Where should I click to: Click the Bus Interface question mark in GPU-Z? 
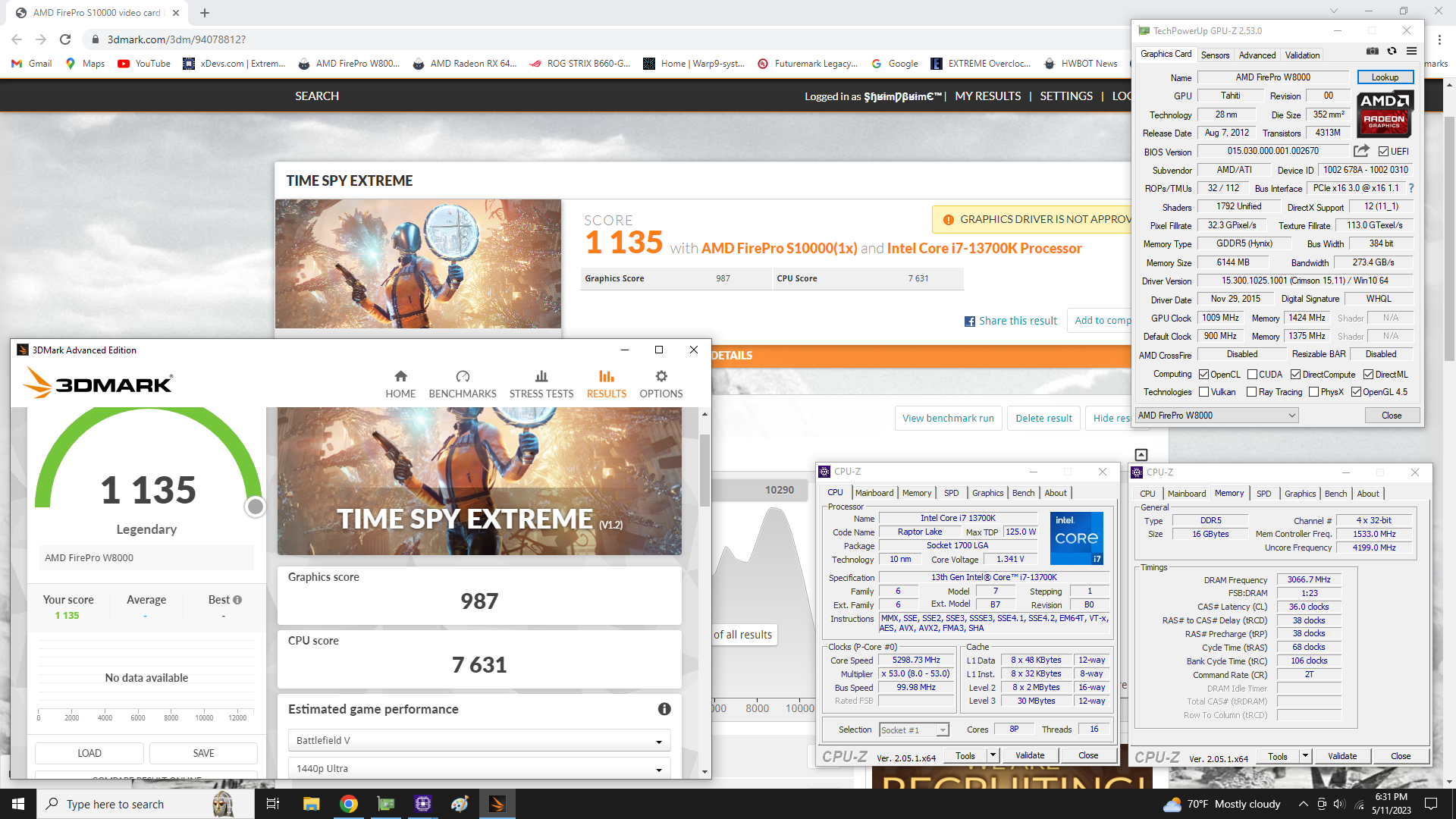point(1411,188)
